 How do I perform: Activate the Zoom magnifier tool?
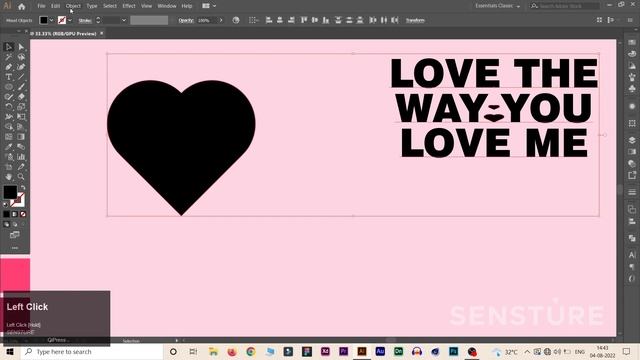21,177
